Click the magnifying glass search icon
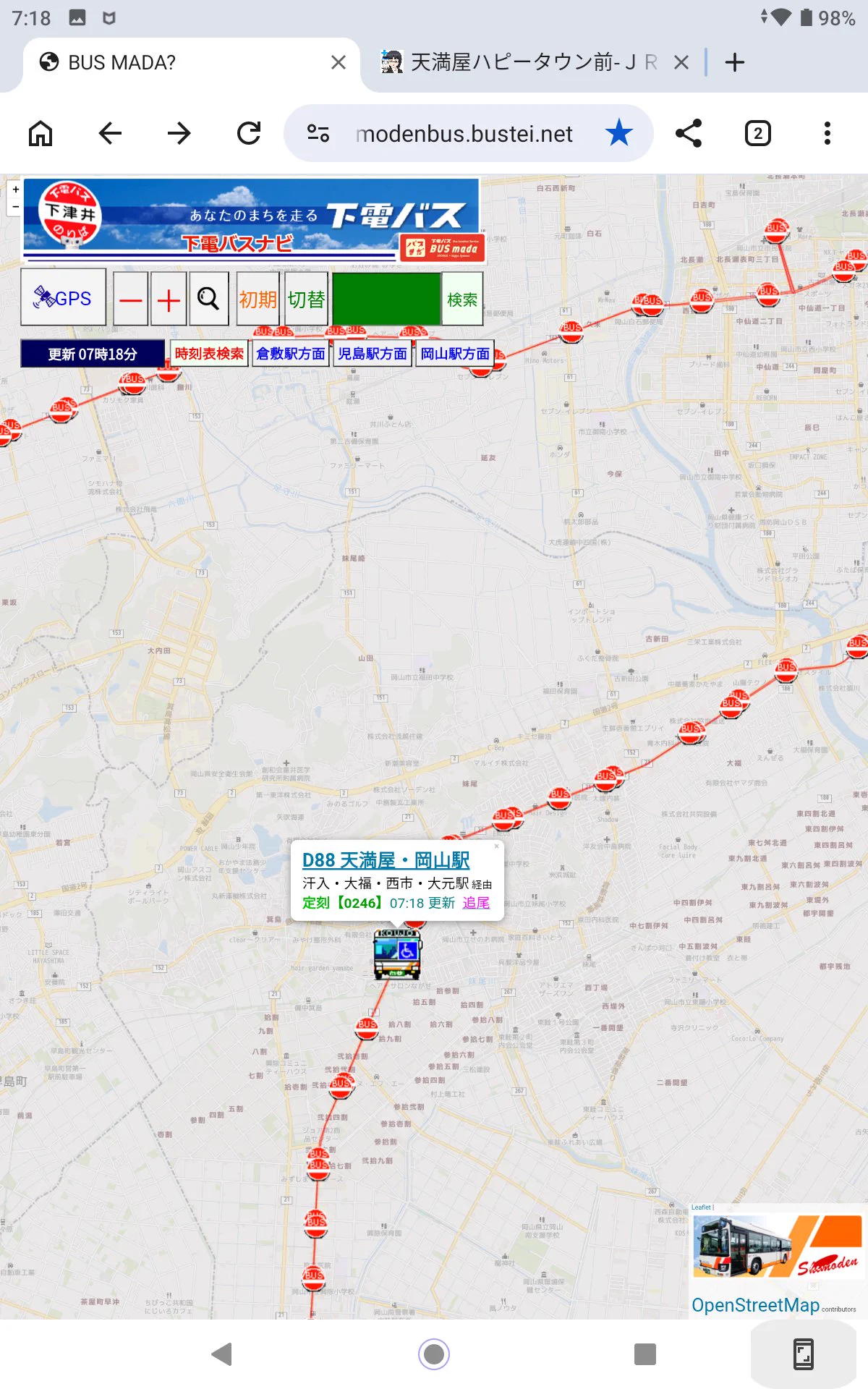868x1389 pixels. click(209, 299)
